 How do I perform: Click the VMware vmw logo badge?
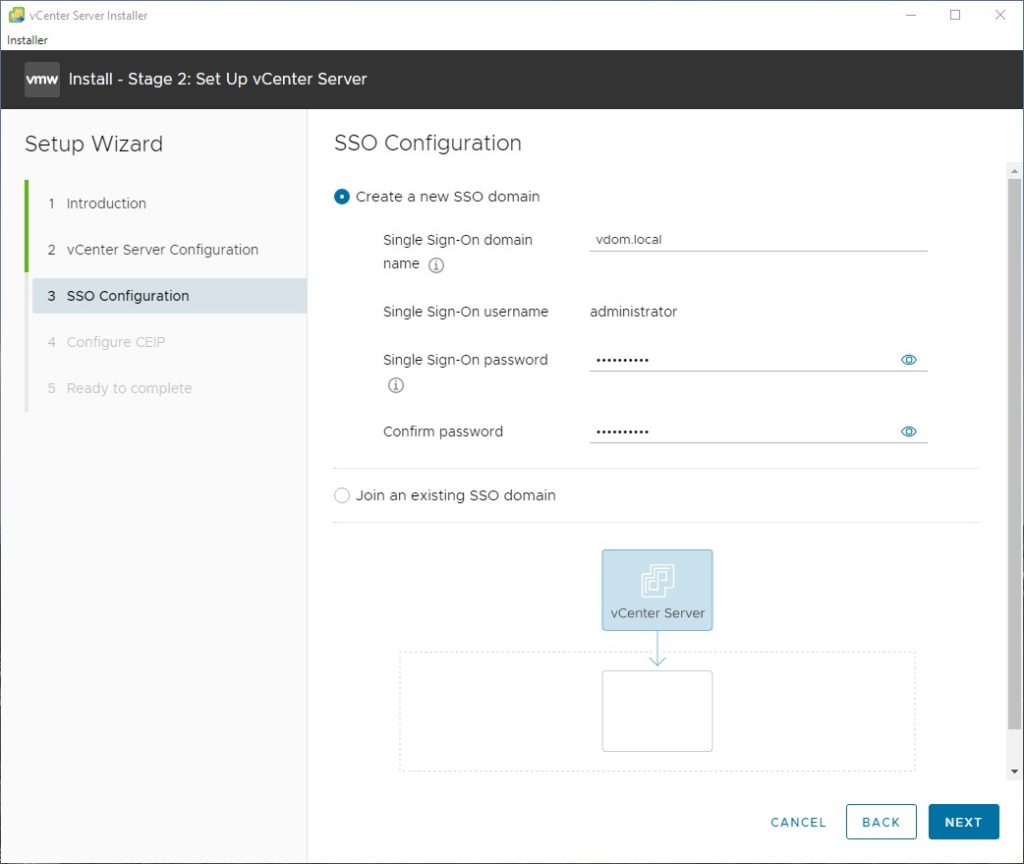click(42, 80)
